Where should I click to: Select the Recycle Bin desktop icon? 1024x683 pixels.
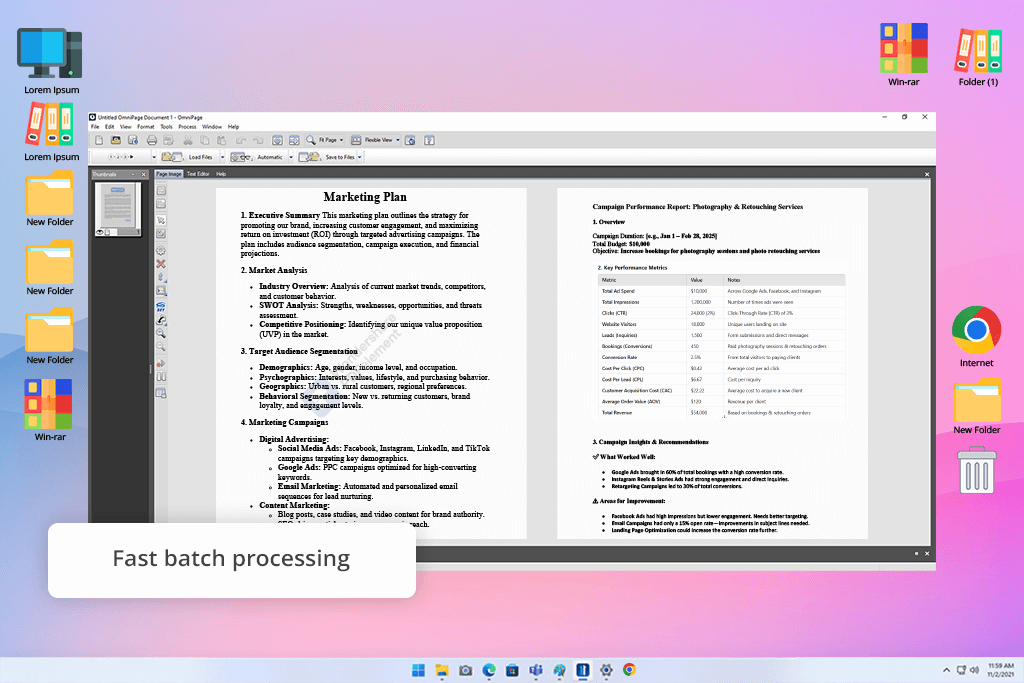(977, 470)
